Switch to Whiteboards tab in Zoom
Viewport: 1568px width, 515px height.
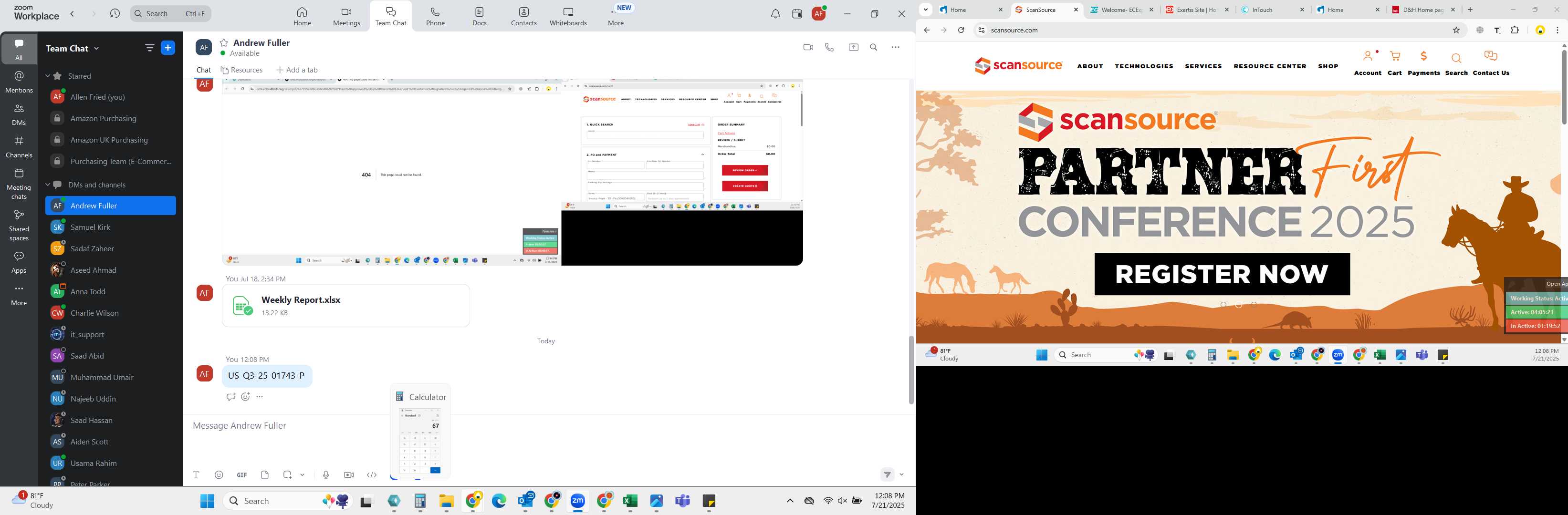coord(568,16)
